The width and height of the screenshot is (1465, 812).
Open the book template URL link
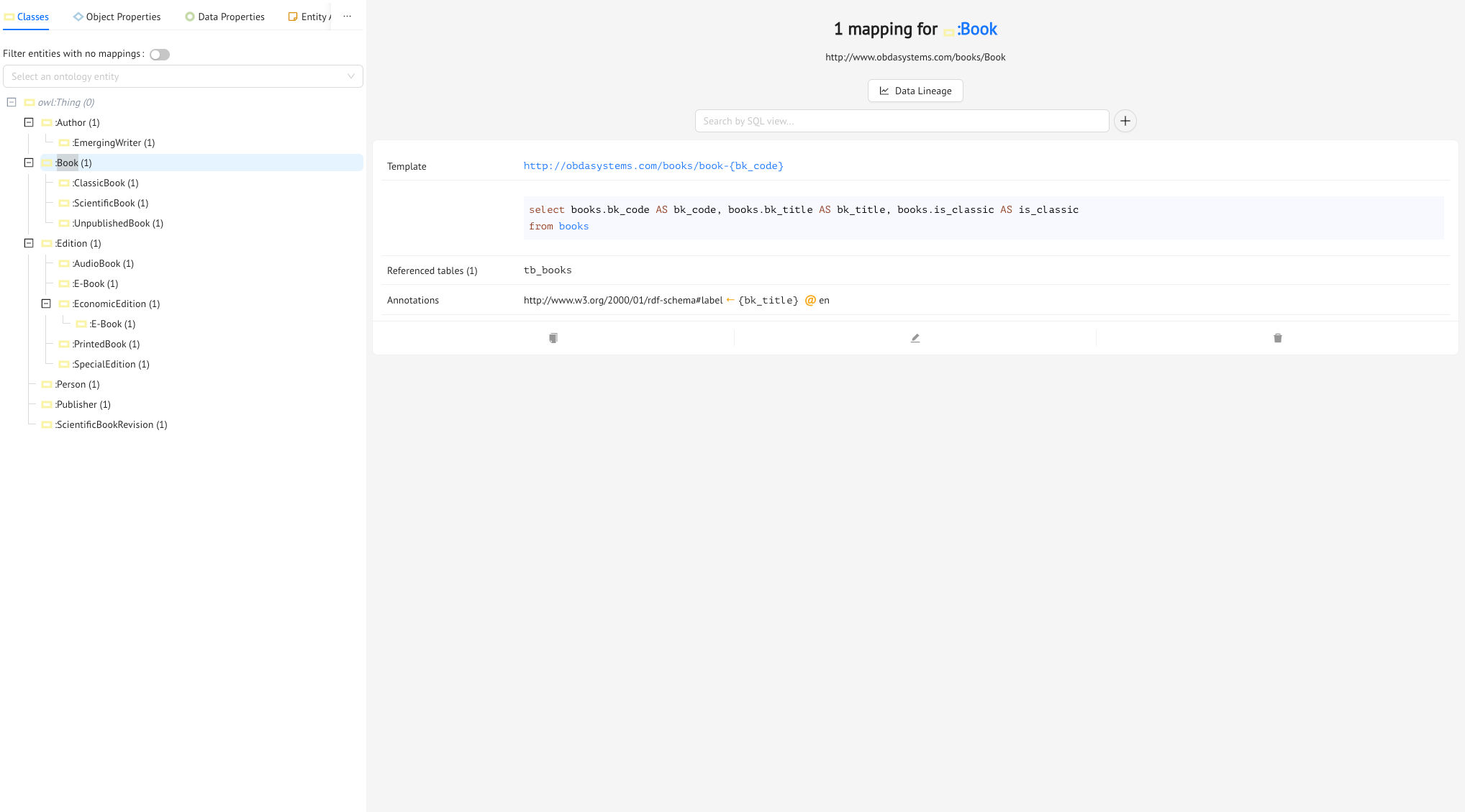click(x=653, y=166)
